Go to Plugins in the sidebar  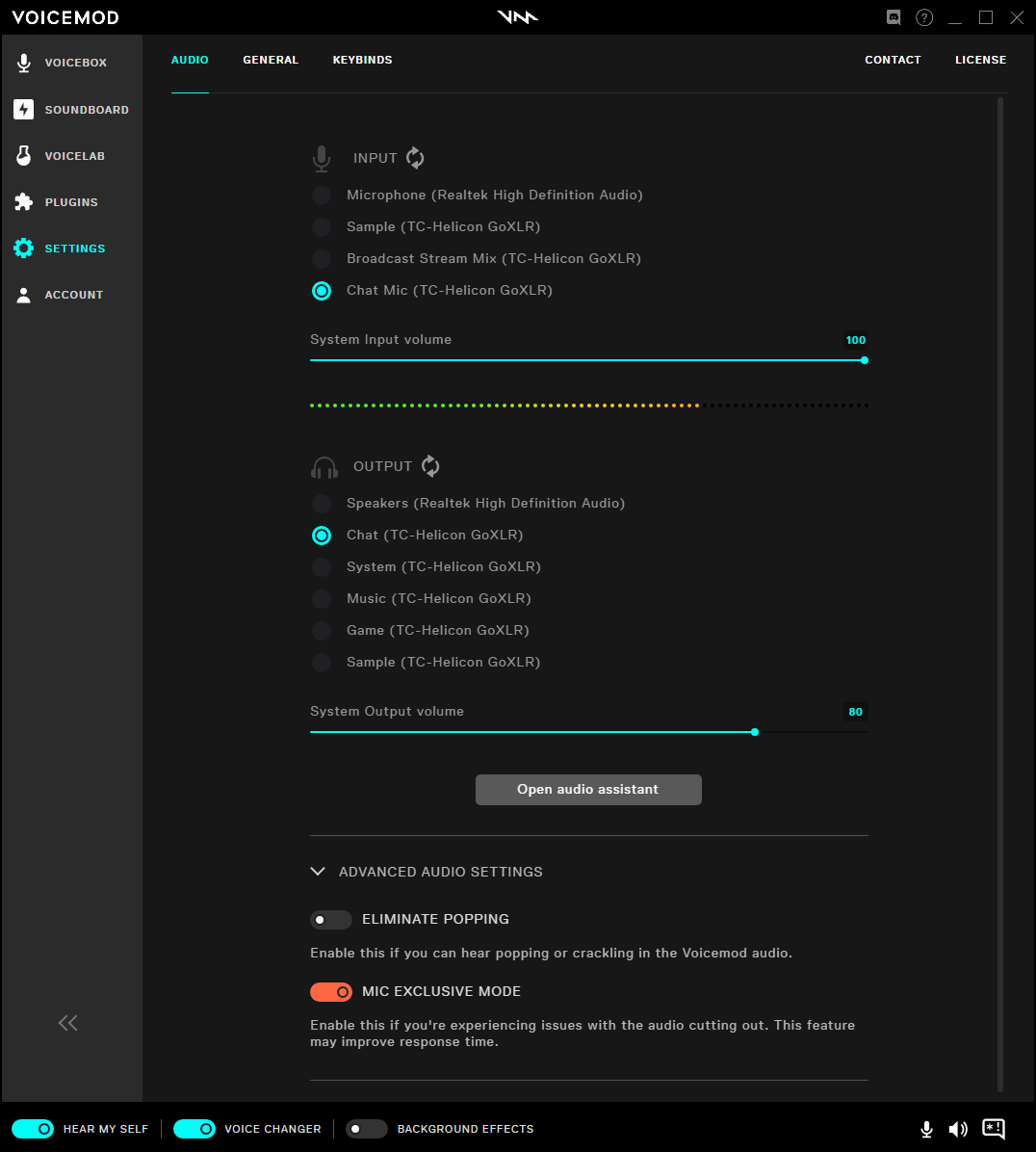click(x=71, y=203)
